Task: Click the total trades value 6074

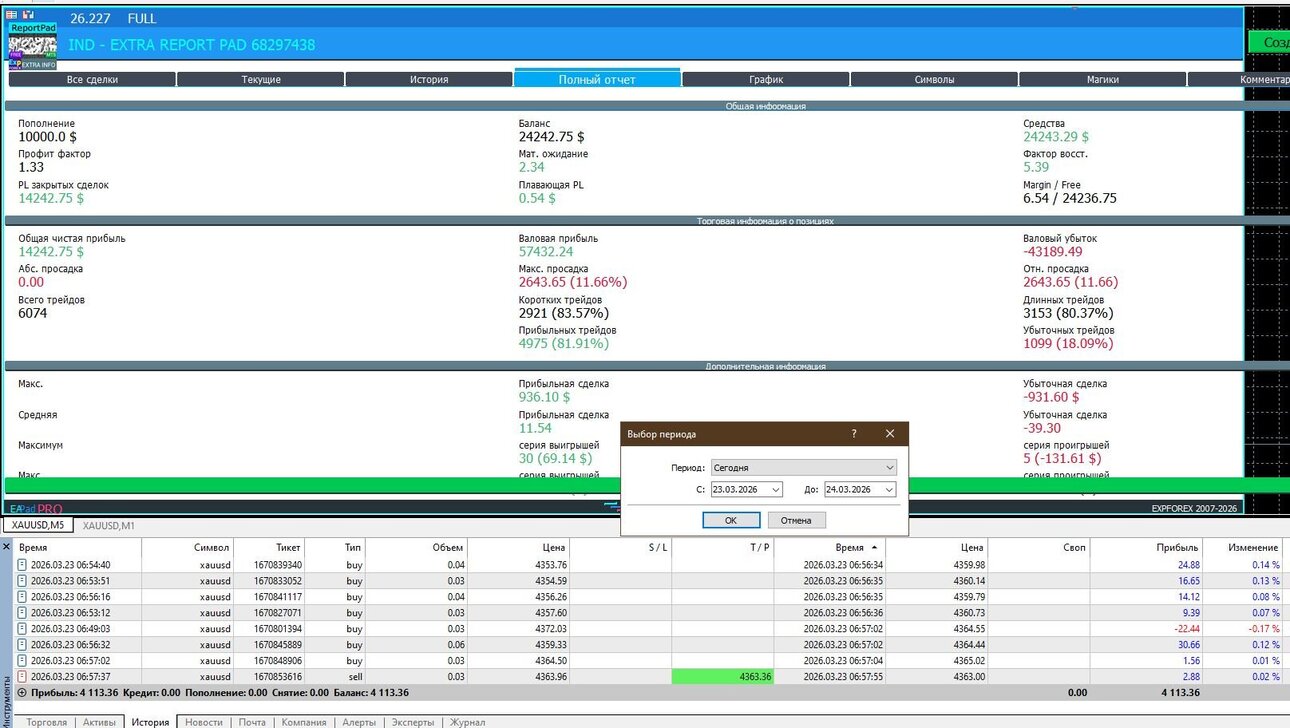Action: pos(33,313)
